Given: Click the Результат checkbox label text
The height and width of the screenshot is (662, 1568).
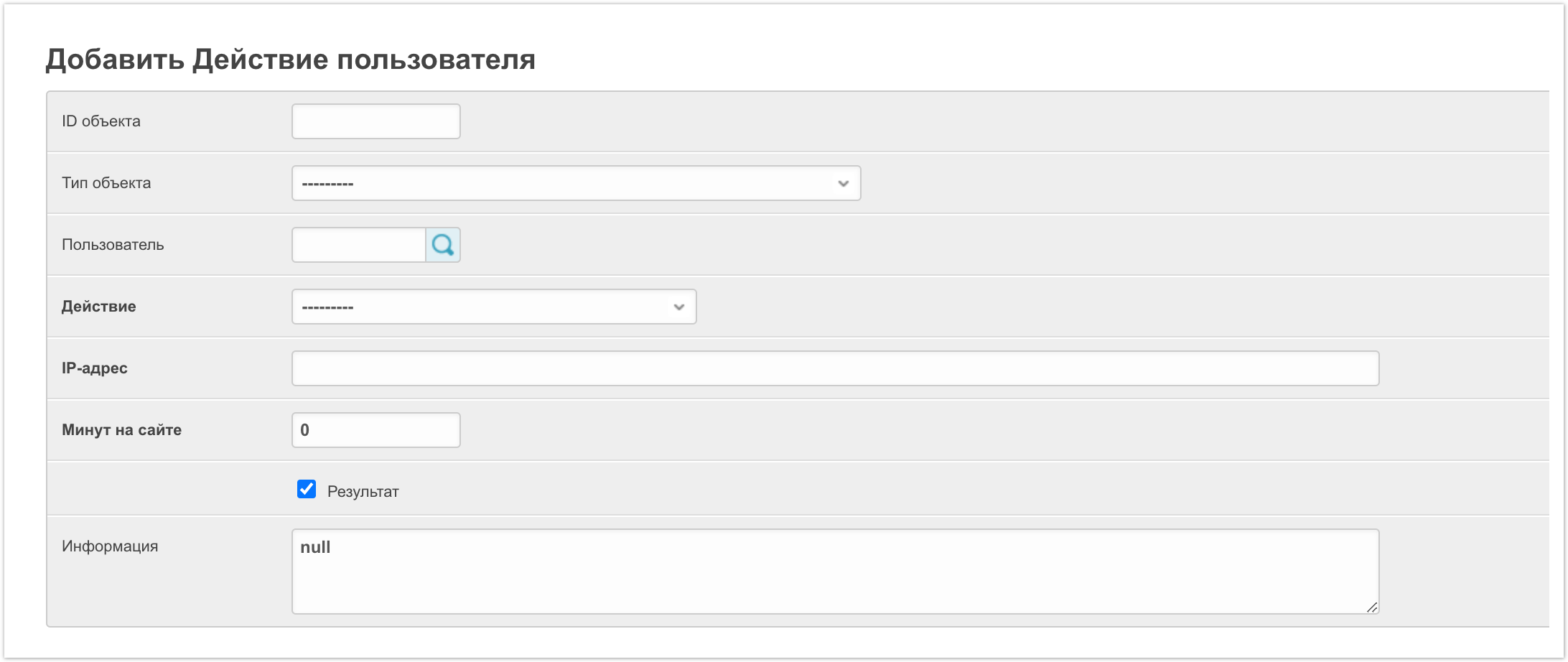Looking at the screenshot, I should pyautogui.click(x=363, y=492).
